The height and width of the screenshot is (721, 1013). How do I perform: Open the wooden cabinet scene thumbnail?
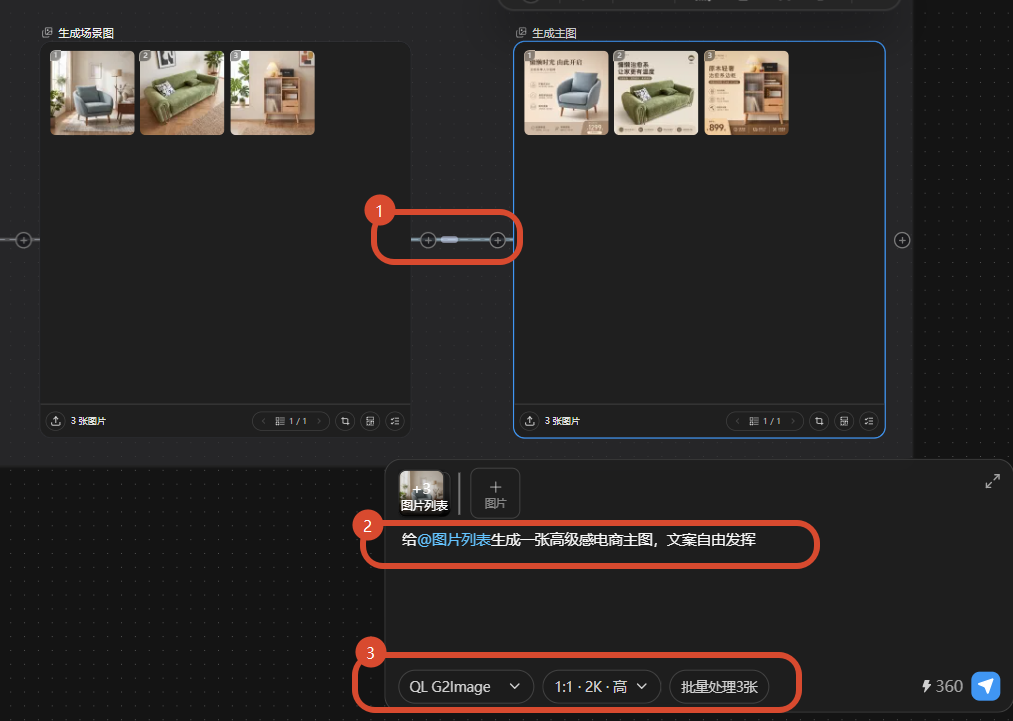coord(273,93)
